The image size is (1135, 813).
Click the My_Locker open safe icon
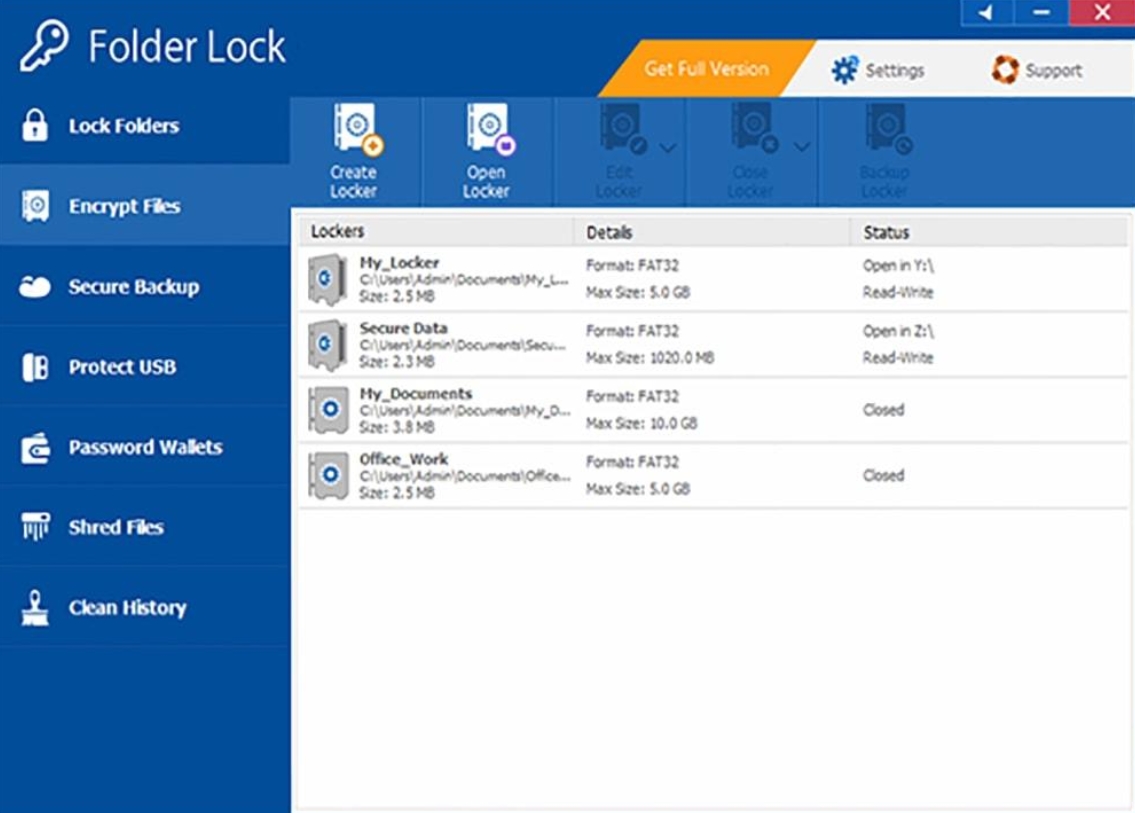(x=326, y=279)
